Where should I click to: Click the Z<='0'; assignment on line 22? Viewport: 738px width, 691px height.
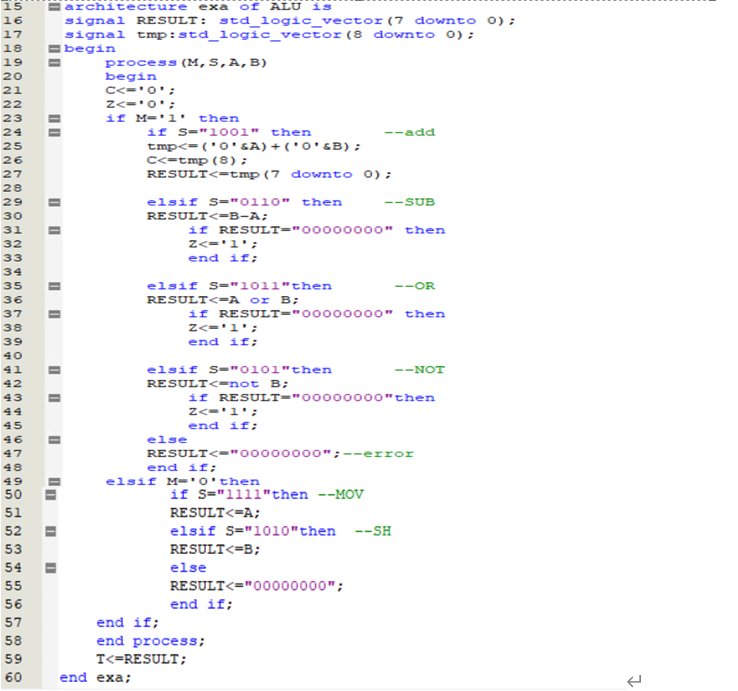[140, 104]
